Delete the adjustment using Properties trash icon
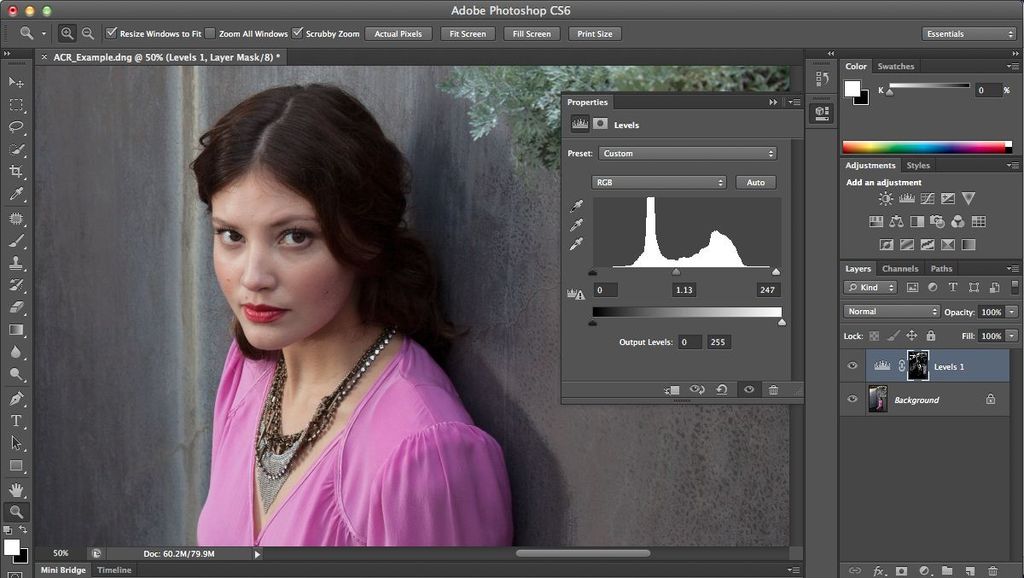 (773, 390)
